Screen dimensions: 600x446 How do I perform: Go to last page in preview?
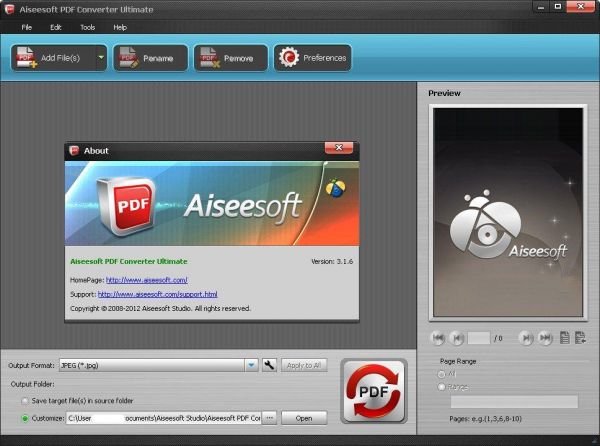(x=545, y=338)
